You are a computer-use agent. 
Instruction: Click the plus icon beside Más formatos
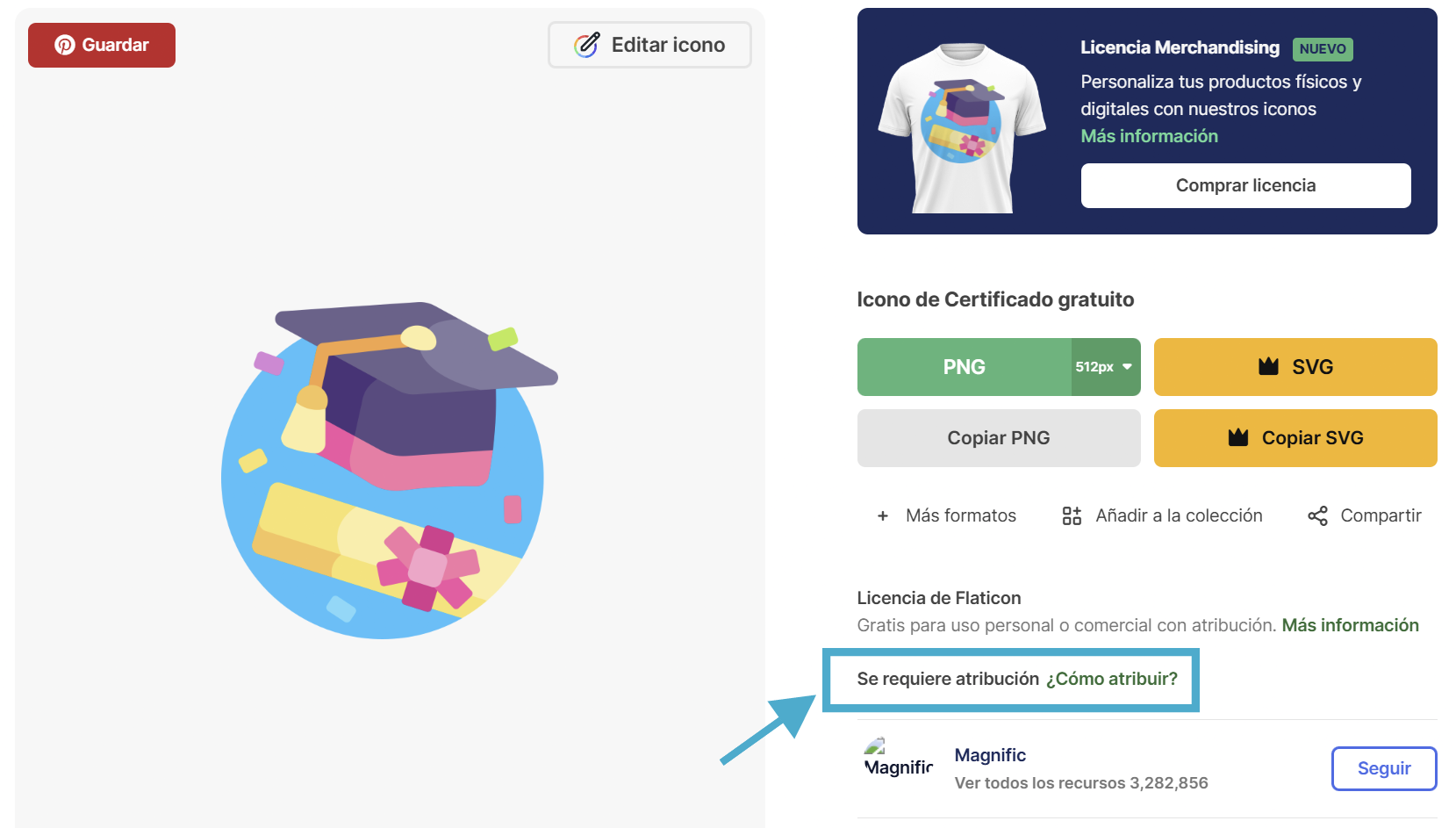[x=883, y=516]
